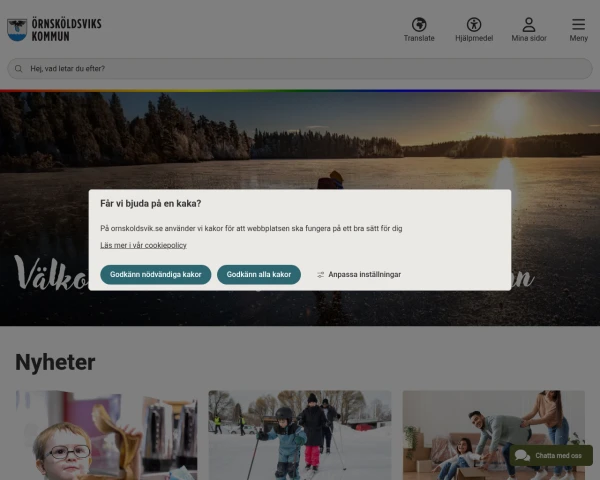Focus the 'Hej, vad letar du efter?' search field
Screen dimensions: 600x480
pyautogui.click(x=300, y=69)
